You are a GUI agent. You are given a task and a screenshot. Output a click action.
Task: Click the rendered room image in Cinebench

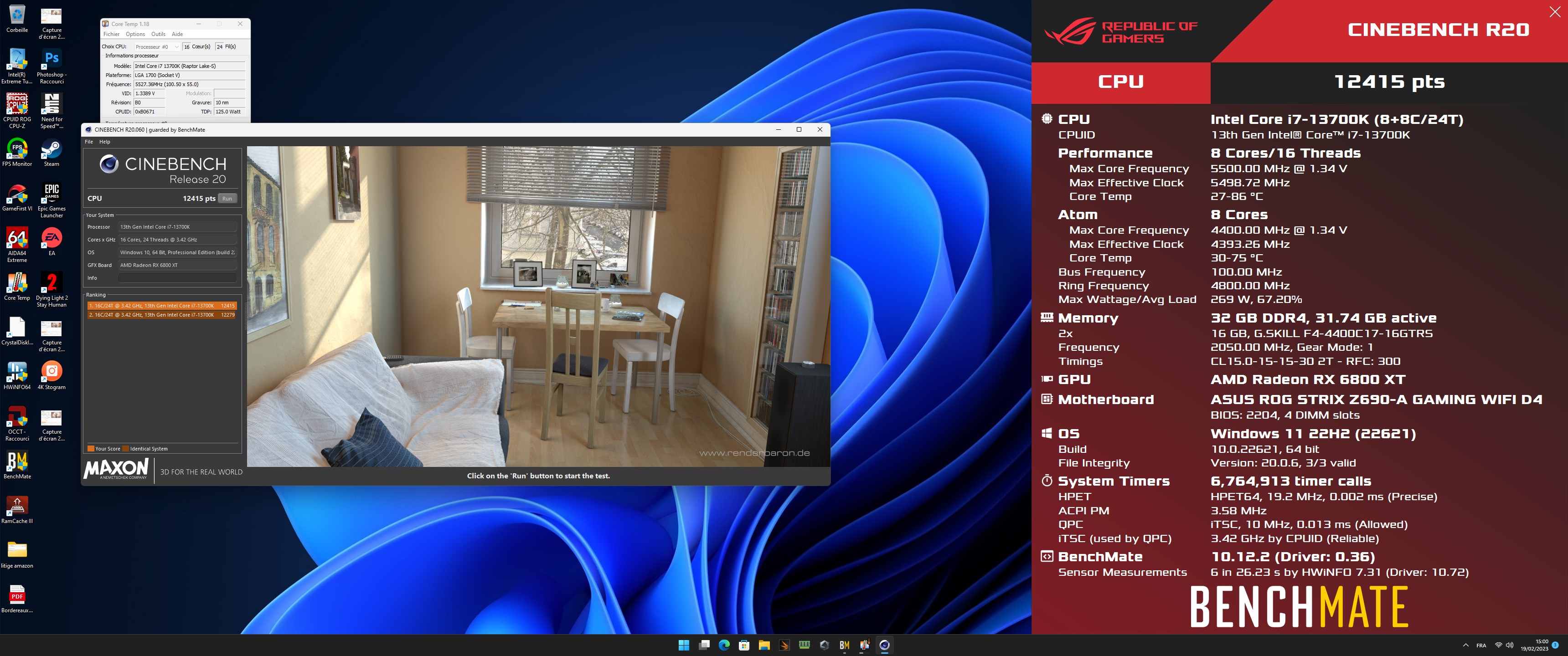[x=538, y=306]
